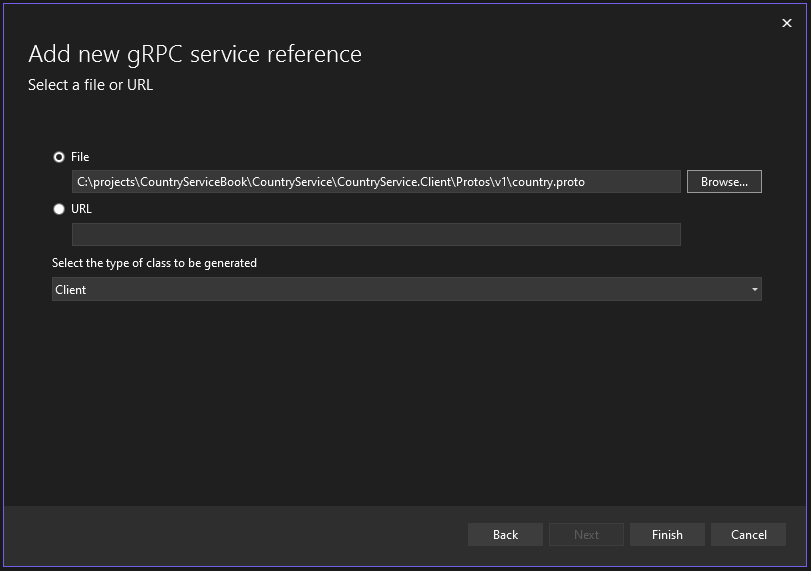Select the URL radio button
The image size is (811, 571).
(x=59, y=209)
